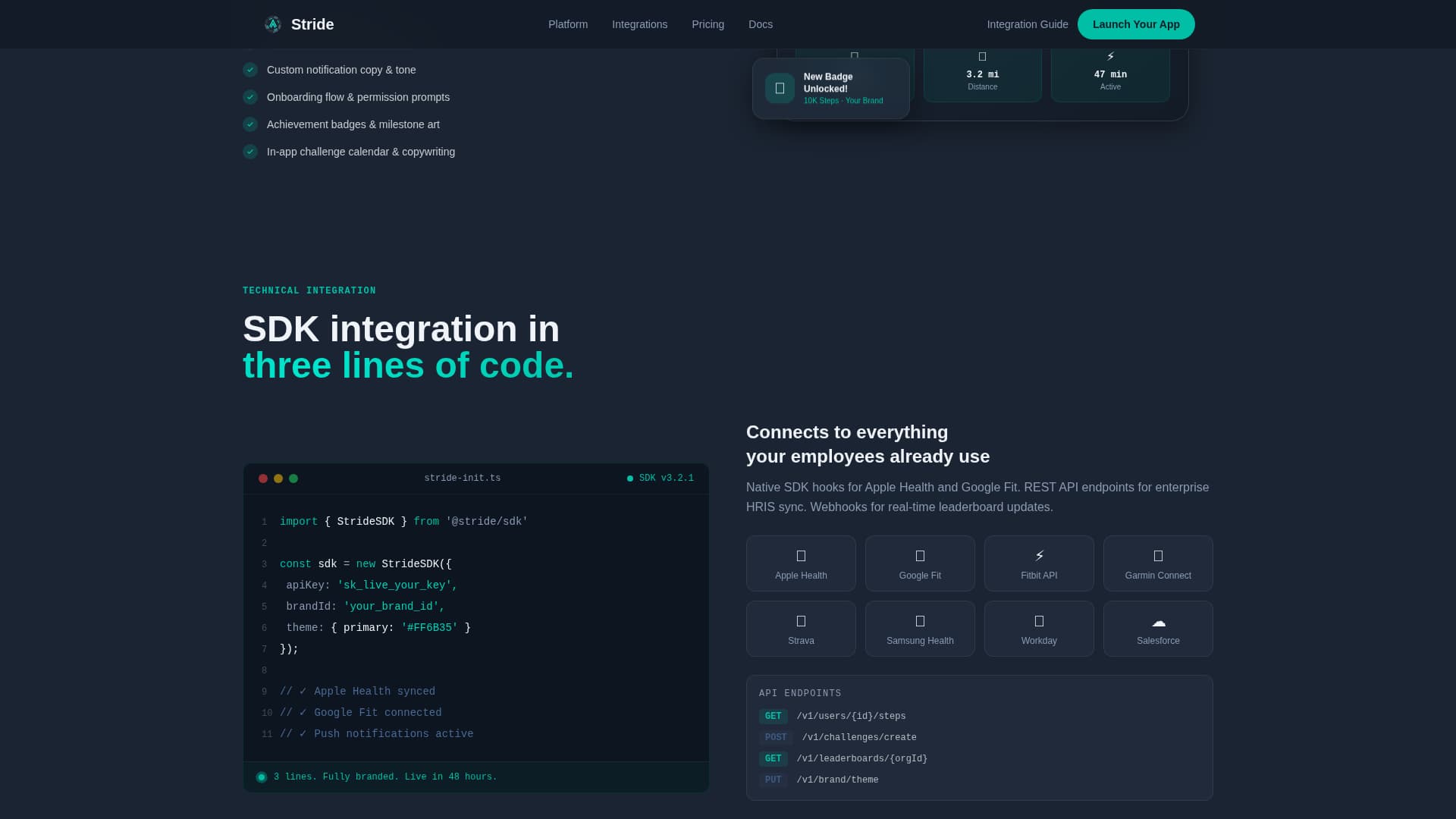The image size is (1456, 819).
Task: Open the Platform menu item
Action: pyautogui.click(x=568, y=24)
